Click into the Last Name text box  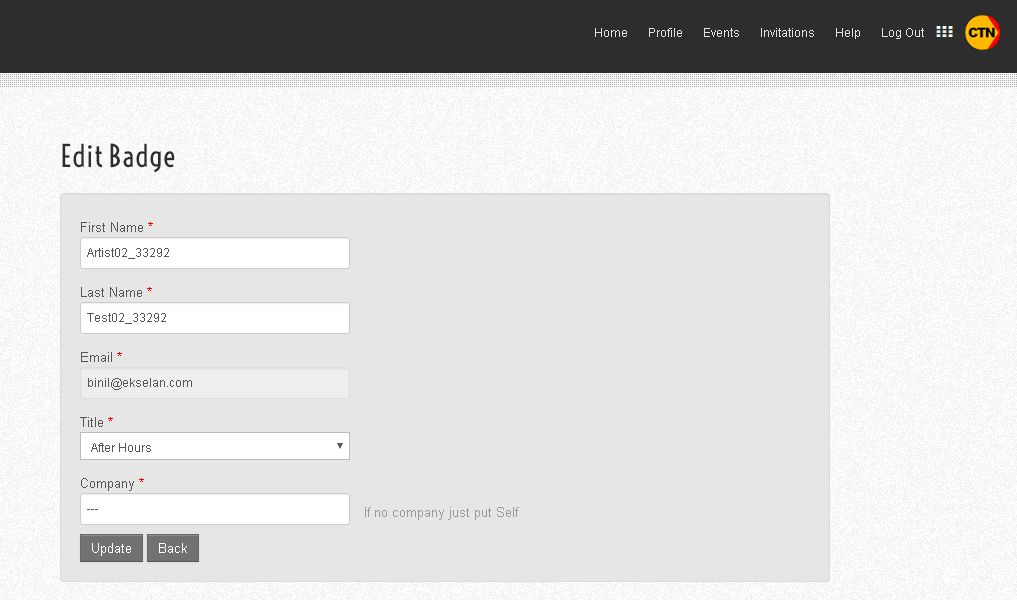click(x=215, y=318)
